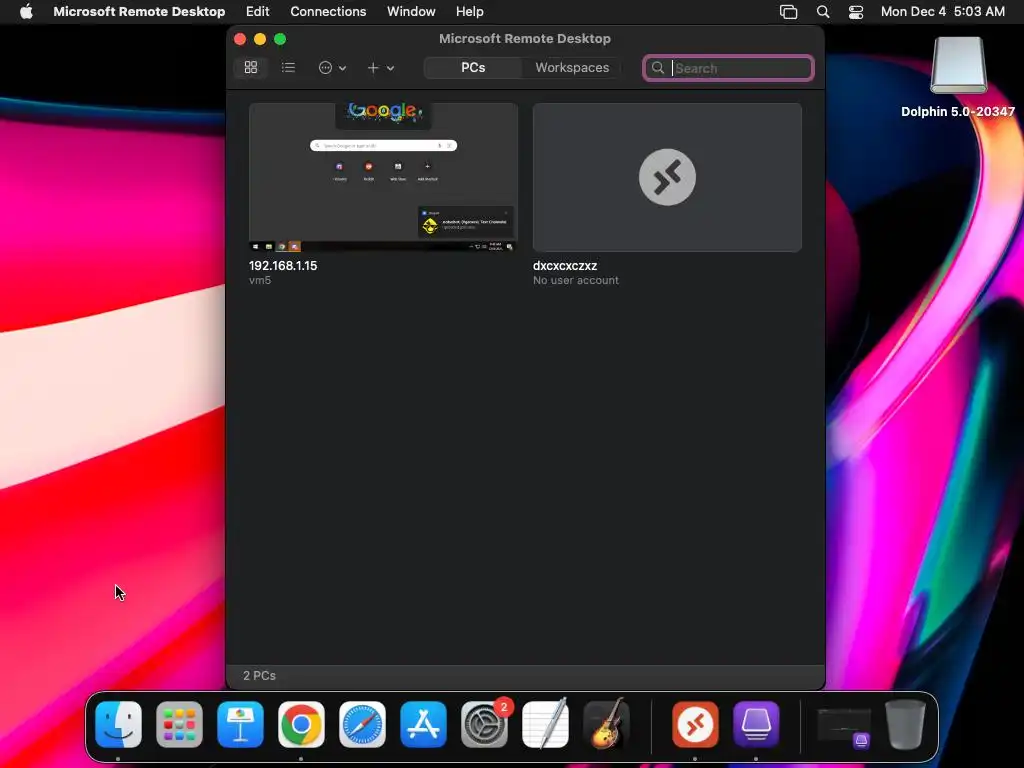Click the vm5 user account text

260,280
